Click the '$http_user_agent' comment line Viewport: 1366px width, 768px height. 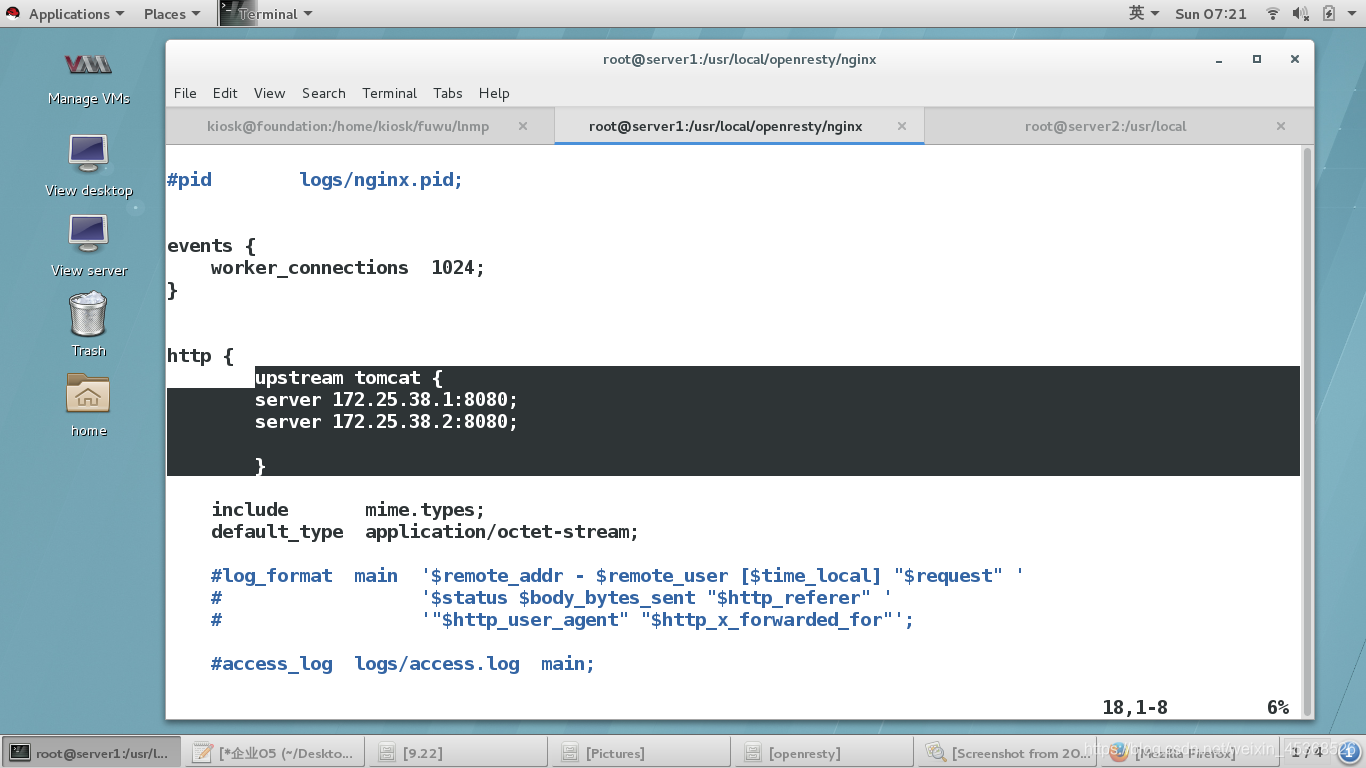[562, 620]
